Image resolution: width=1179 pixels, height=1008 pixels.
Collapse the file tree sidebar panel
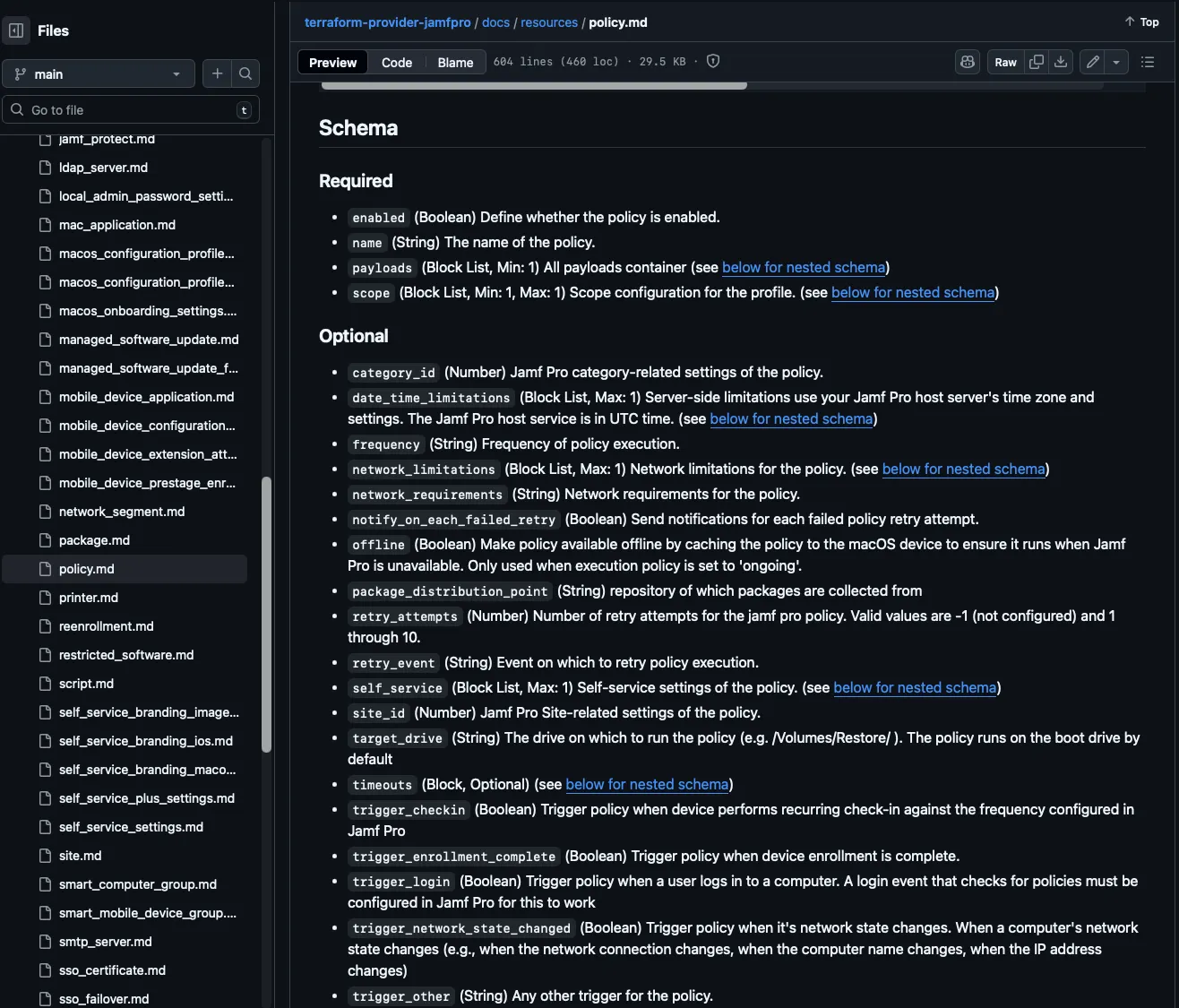(x=16, y=30)
